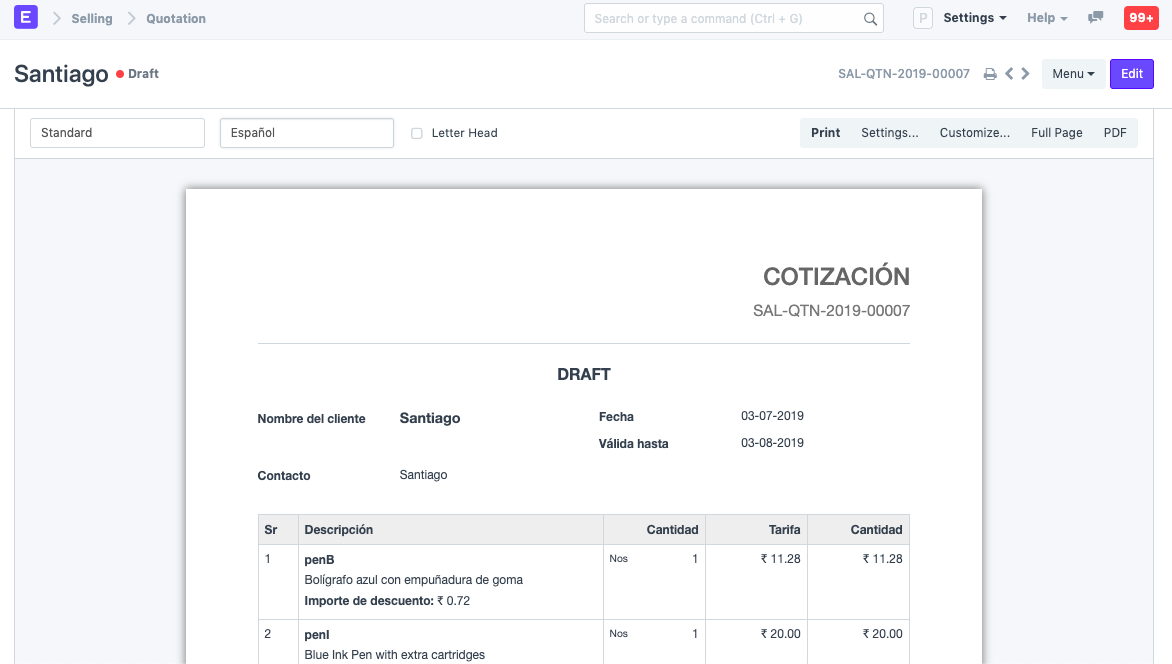Go to next document arrow
1172x664 pixels.
(x=1026, y=74)
